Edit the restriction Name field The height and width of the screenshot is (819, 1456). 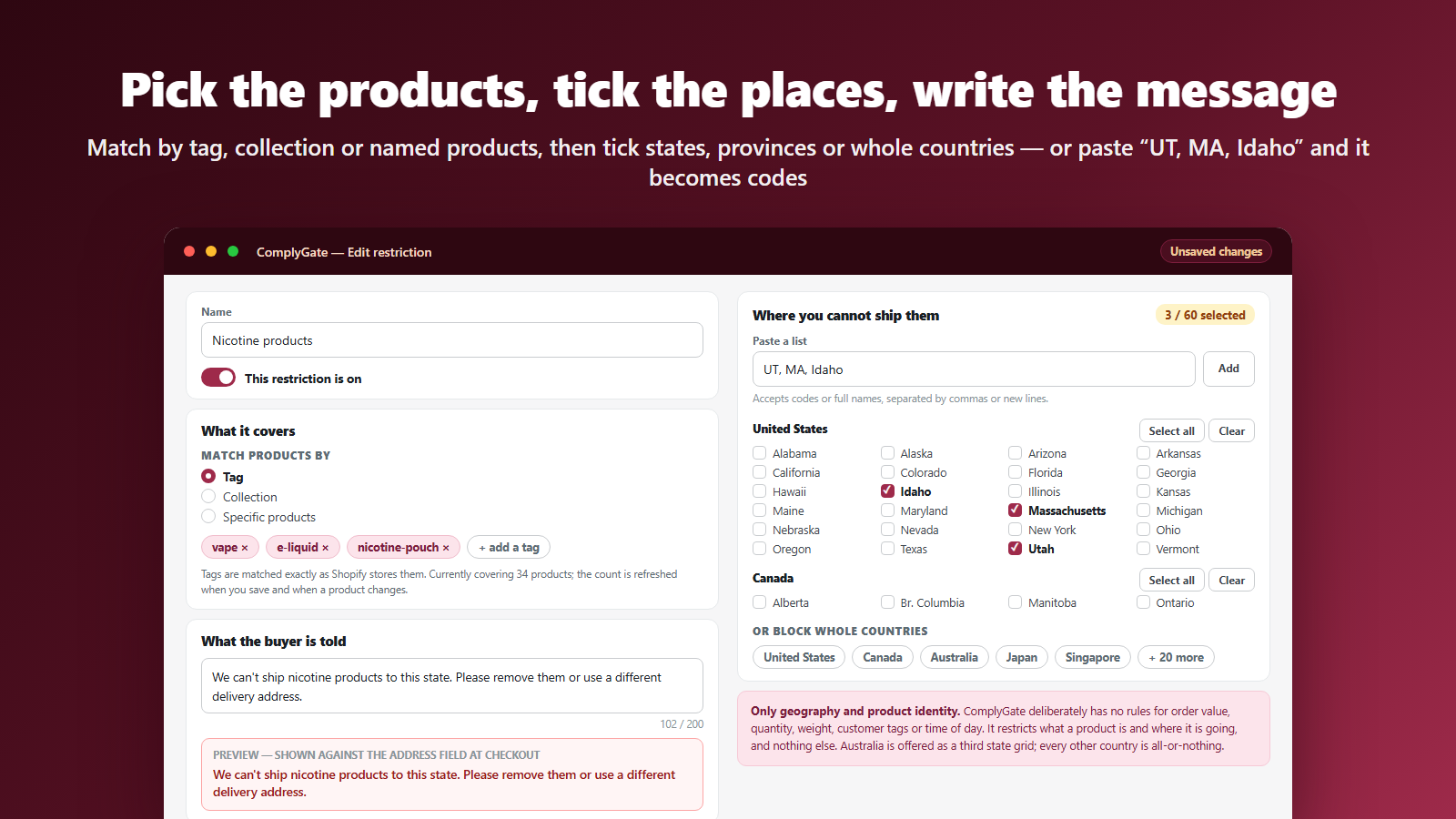click(x=452, y=340)
